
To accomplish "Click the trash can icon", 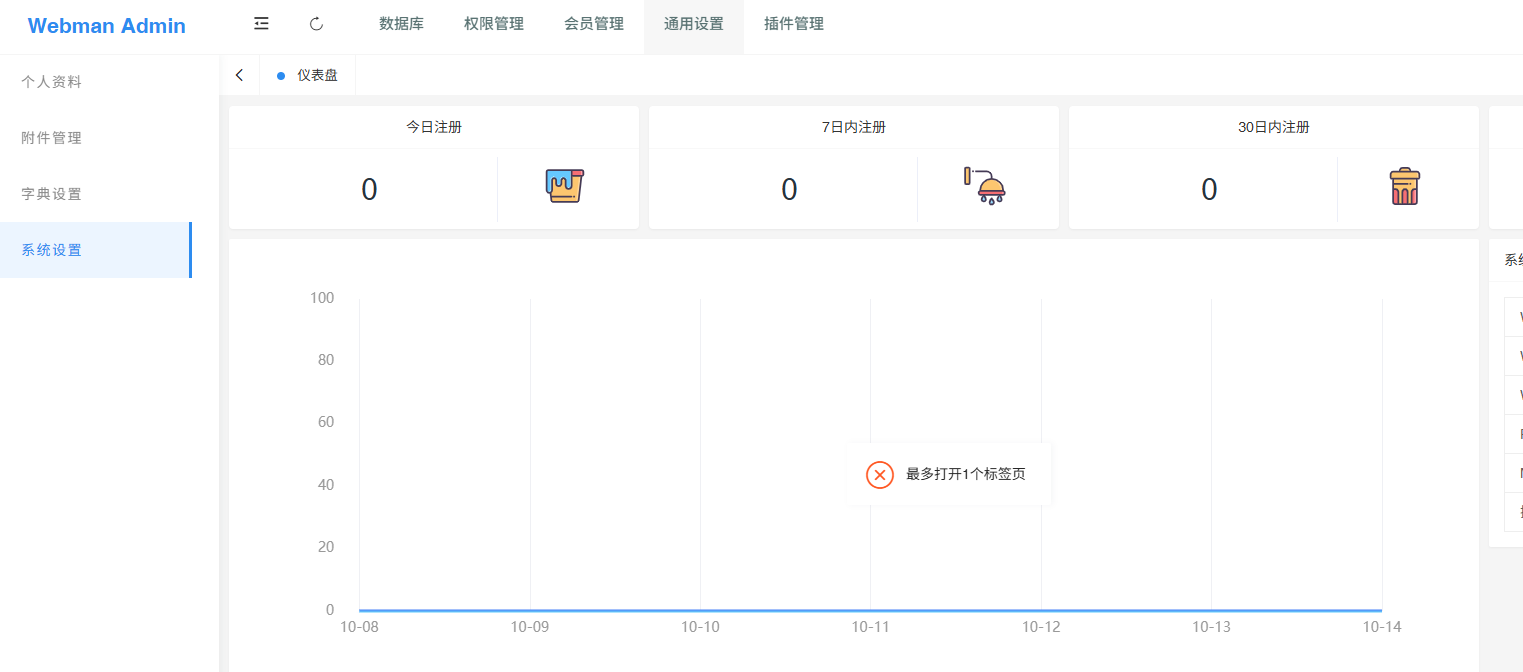I will click(x=1404, y=187).
